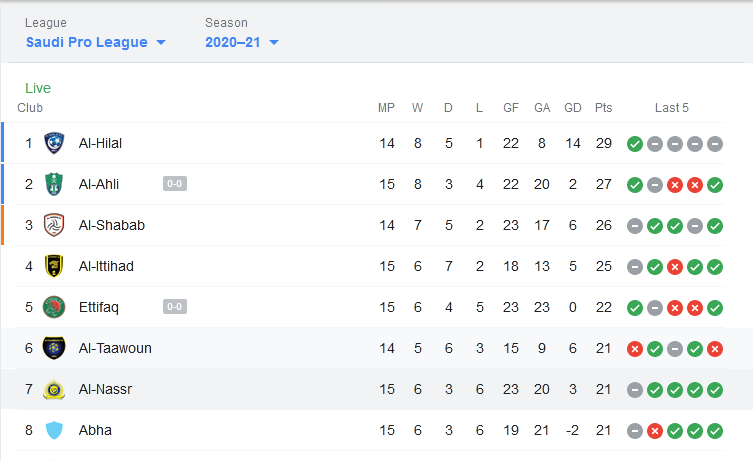Click the Pts column header
Image resolution: width=753 pixels, height=460 pixels.
pyautogui.click(x=604, y=108)
